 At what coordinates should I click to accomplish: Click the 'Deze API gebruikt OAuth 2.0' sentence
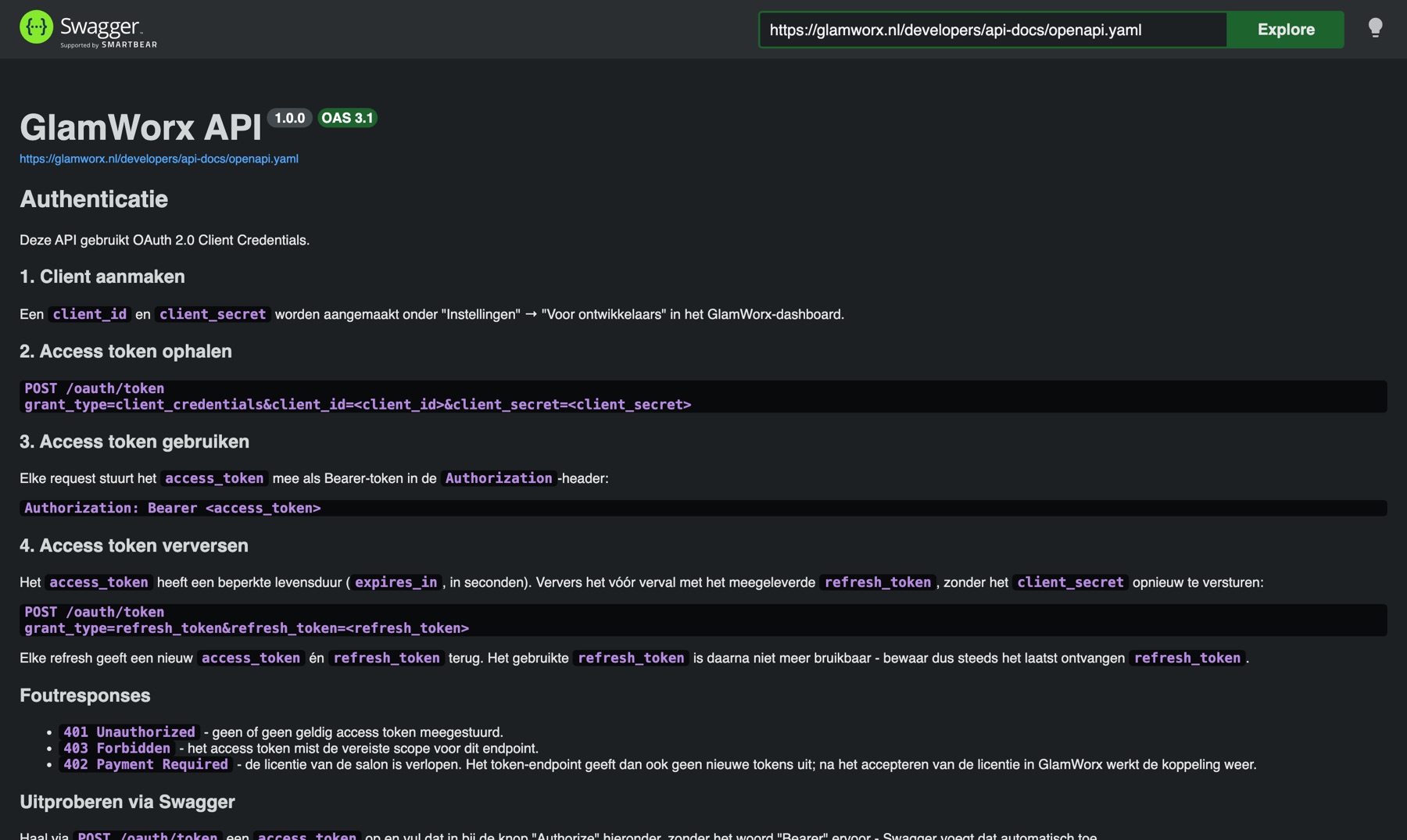click(x=164, y=240)
